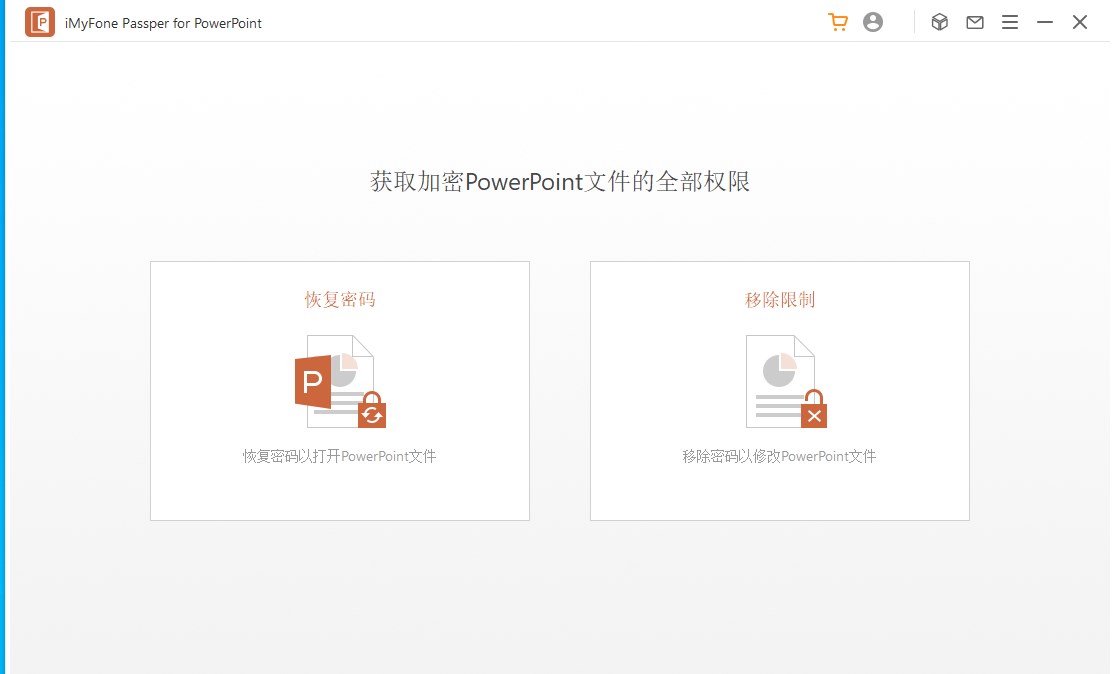Click the 恢复密码 heading text

pyautogui.click(x=339, y=299)
